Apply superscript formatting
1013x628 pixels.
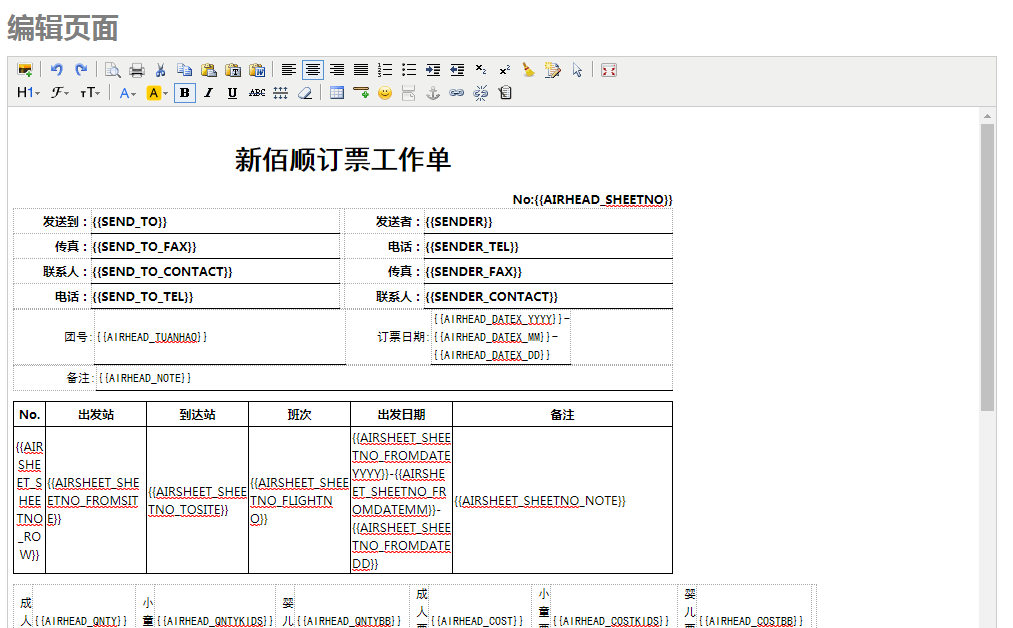pos(505,70)
